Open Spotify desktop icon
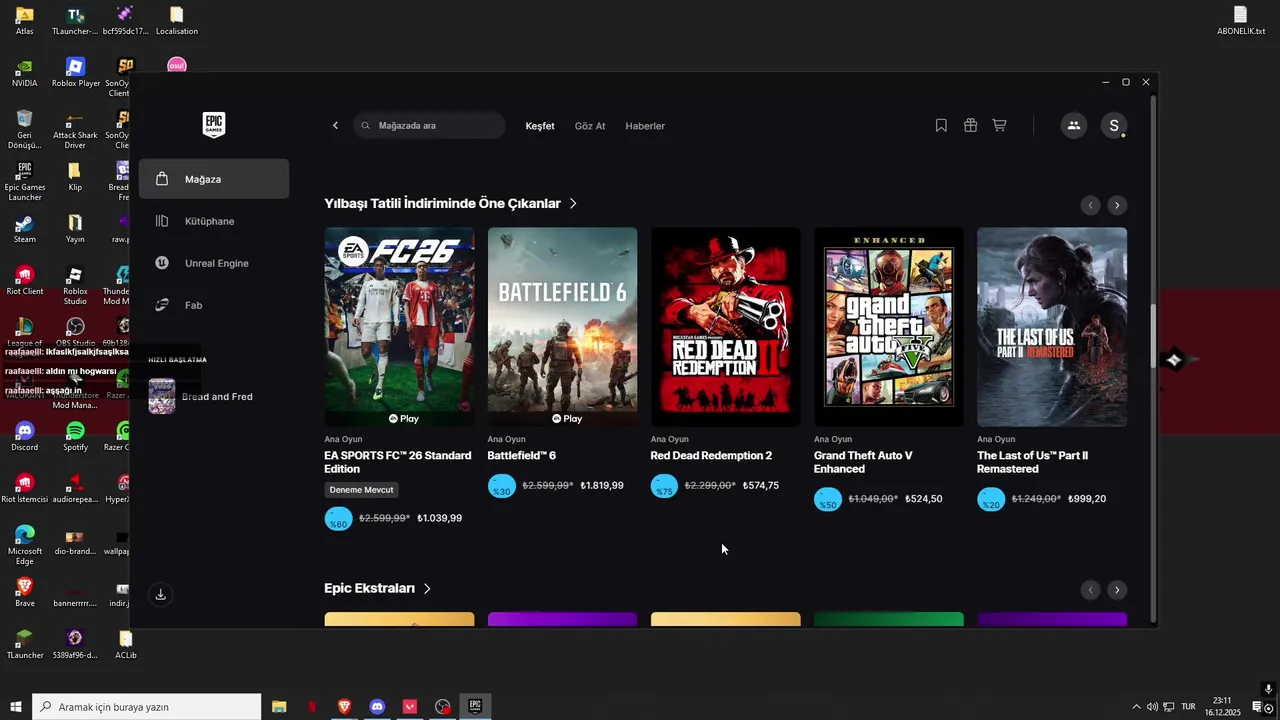Image resolution: width=1280 pixels, height=720 pixels. 75,436
